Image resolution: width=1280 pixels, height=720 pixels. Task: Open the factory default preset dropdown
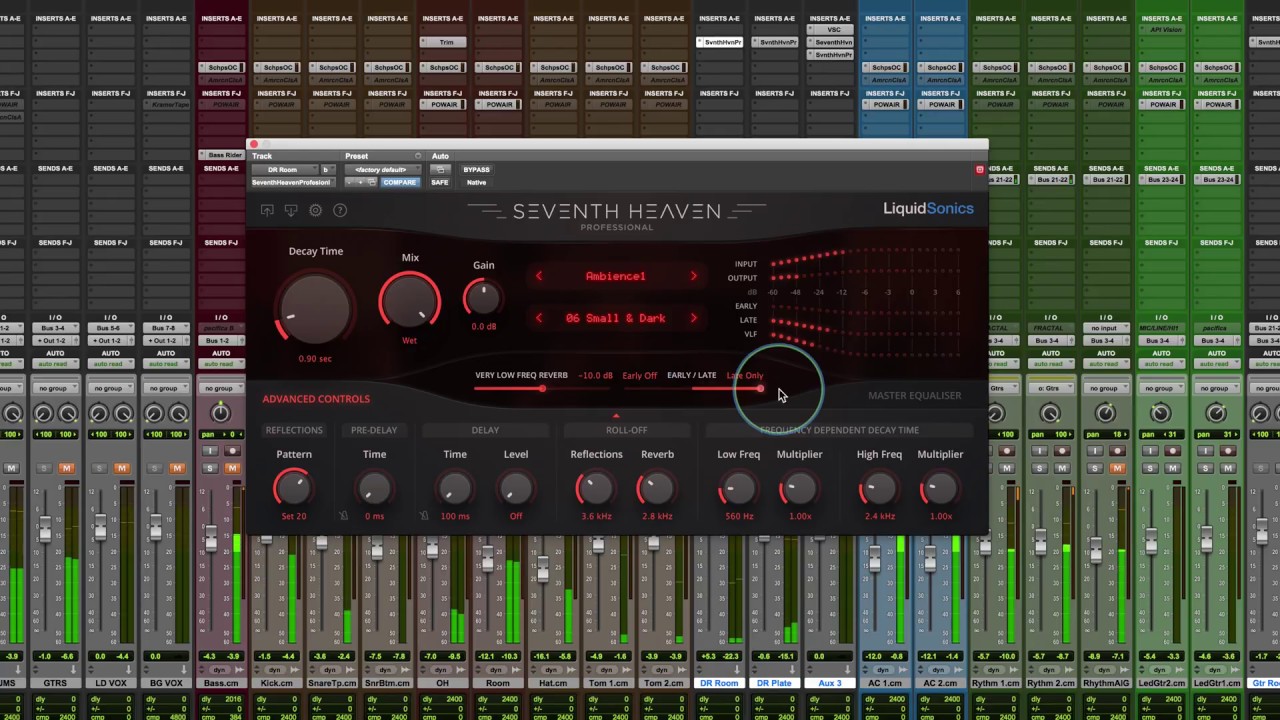(382, 170)
